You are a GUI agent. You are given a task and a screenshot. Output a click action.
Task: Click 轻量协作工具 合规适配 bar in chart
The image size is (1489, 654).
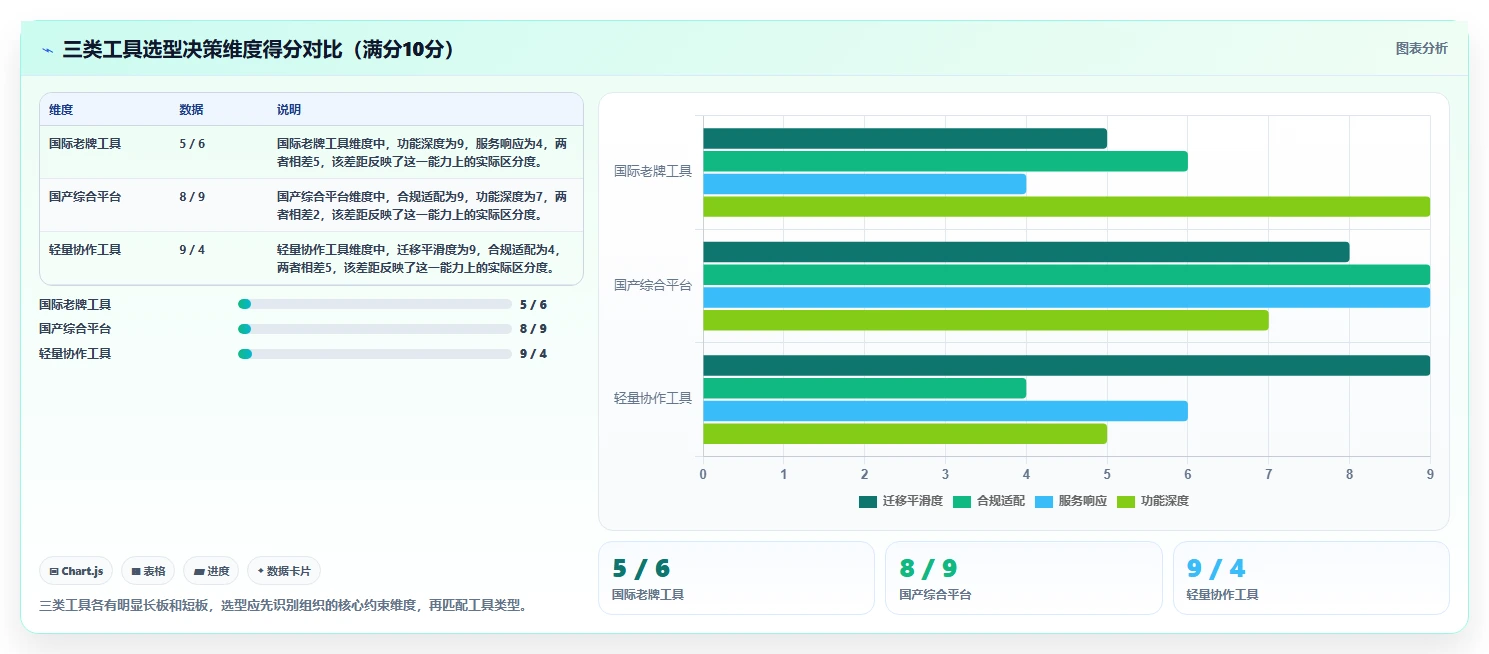(x=864, y=388)
